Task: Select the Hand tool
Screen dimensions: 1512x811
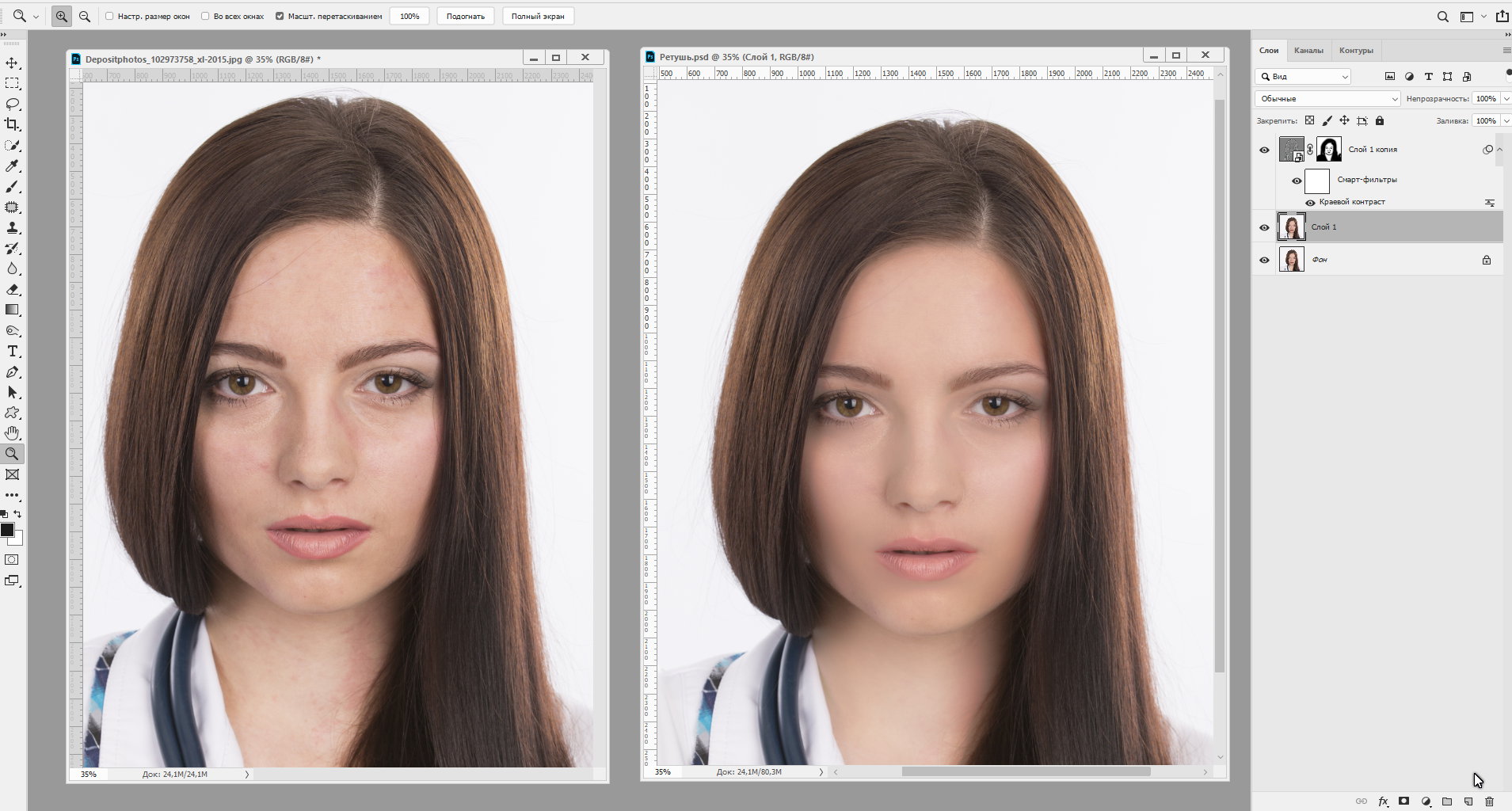Action: point(12,433)
